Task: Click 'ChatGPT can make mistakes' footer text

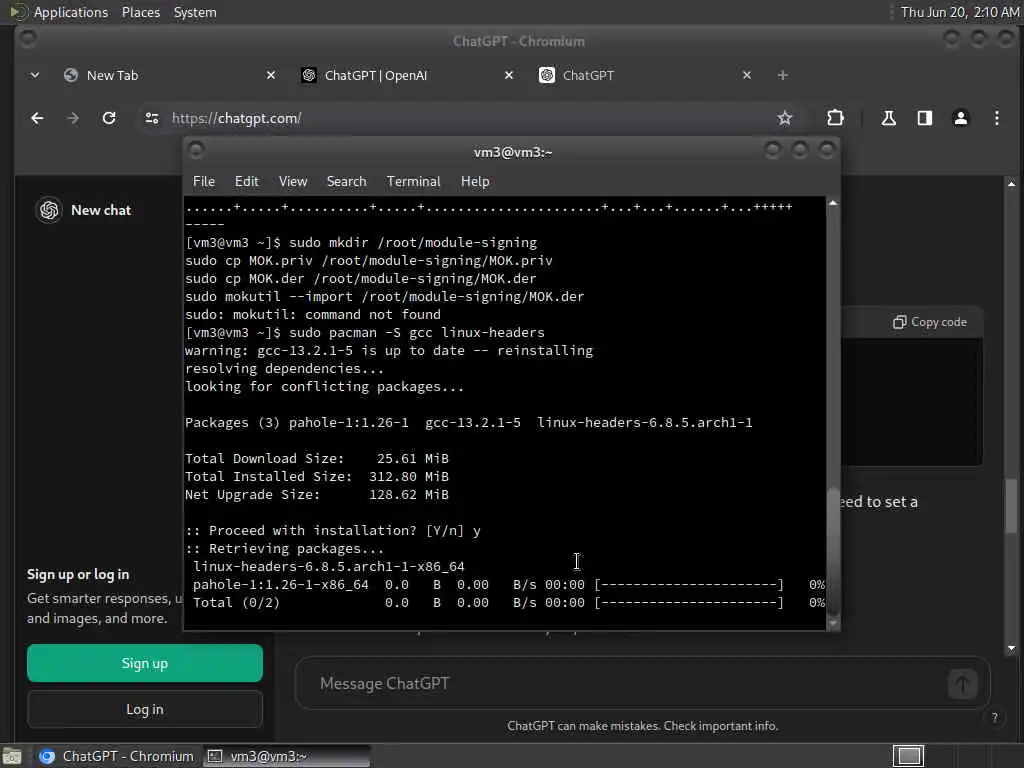Action: coord(643,726)
